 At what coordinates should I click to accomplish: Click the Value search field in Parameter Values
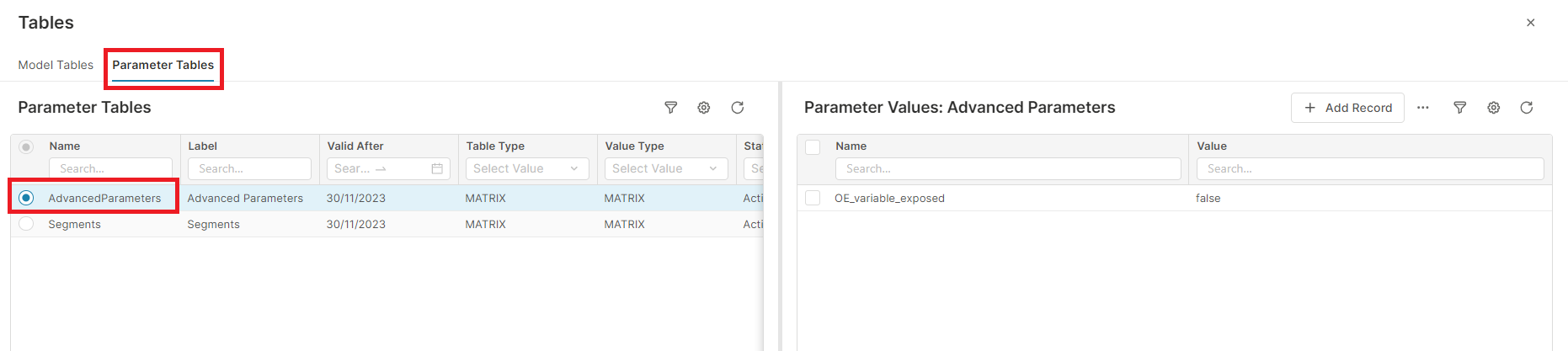(1370, 168)
